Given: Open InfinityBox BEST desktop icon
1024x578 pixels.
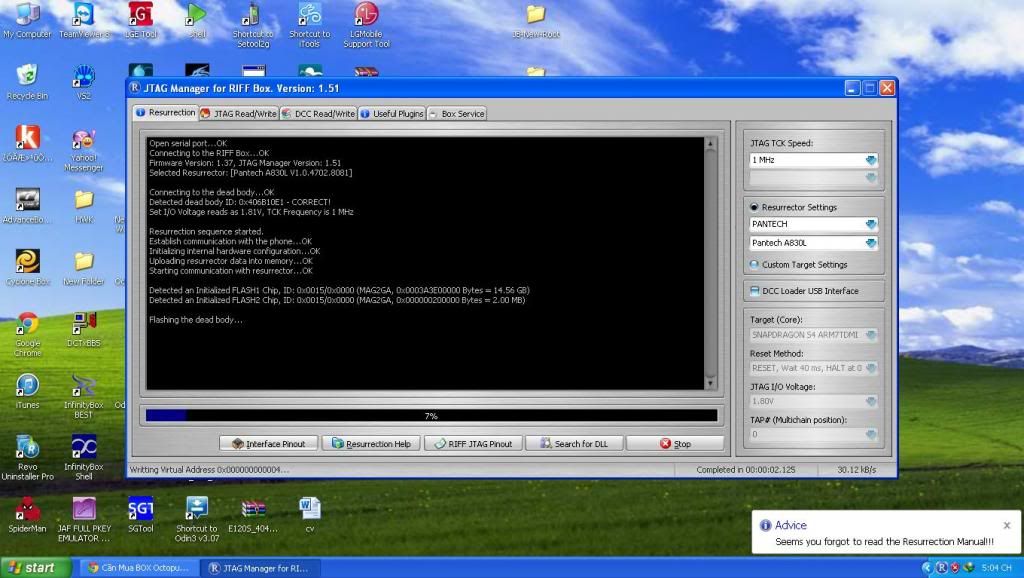Looking at the screenshot, I should (x=84, y=396).
